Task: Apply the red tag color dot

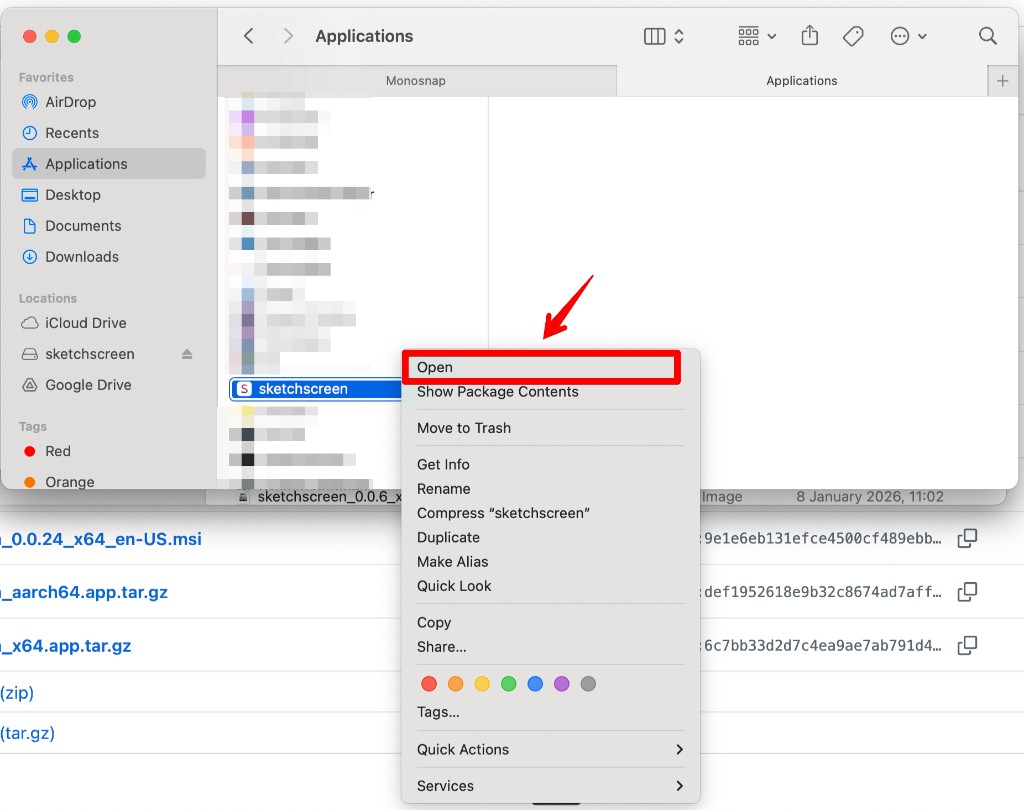Action: [x=429, y=684]
